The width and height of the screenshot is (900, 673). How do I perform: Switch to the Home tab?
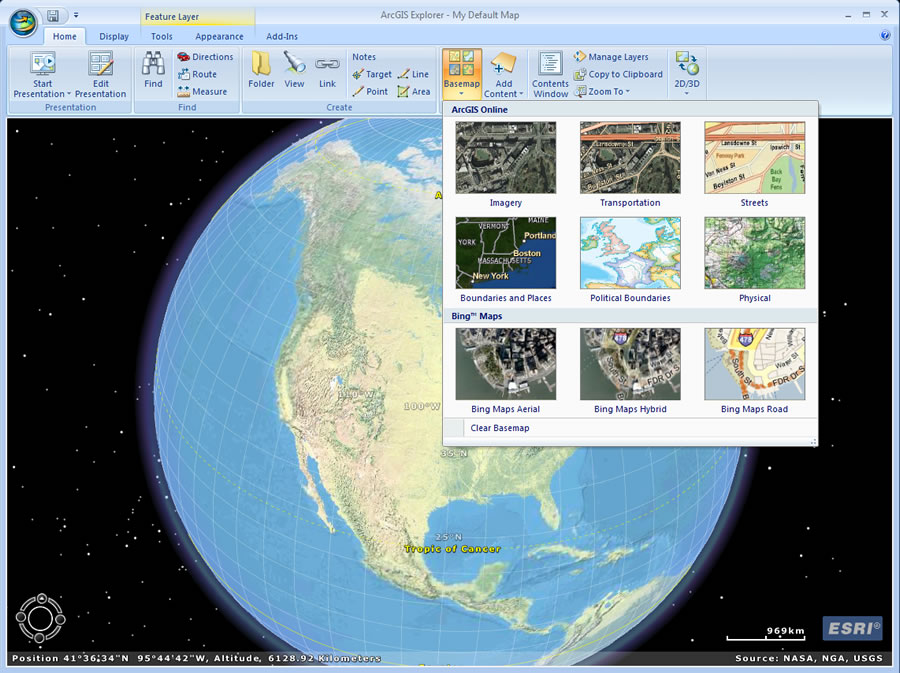click(x=64, y=36)
